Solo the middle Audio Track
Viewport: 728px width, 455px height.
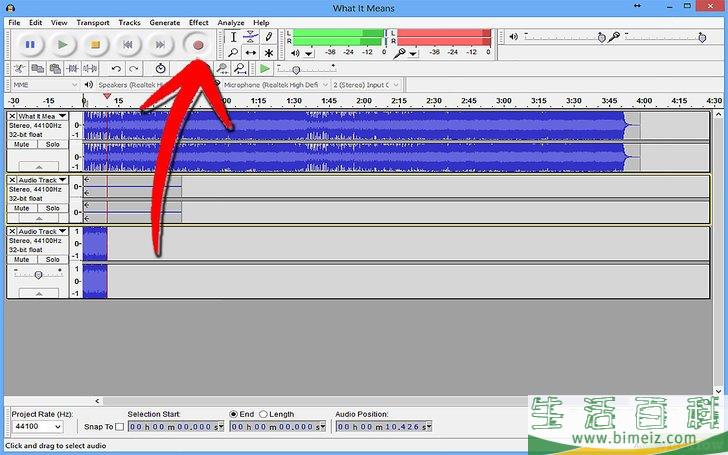click(52, 208)
